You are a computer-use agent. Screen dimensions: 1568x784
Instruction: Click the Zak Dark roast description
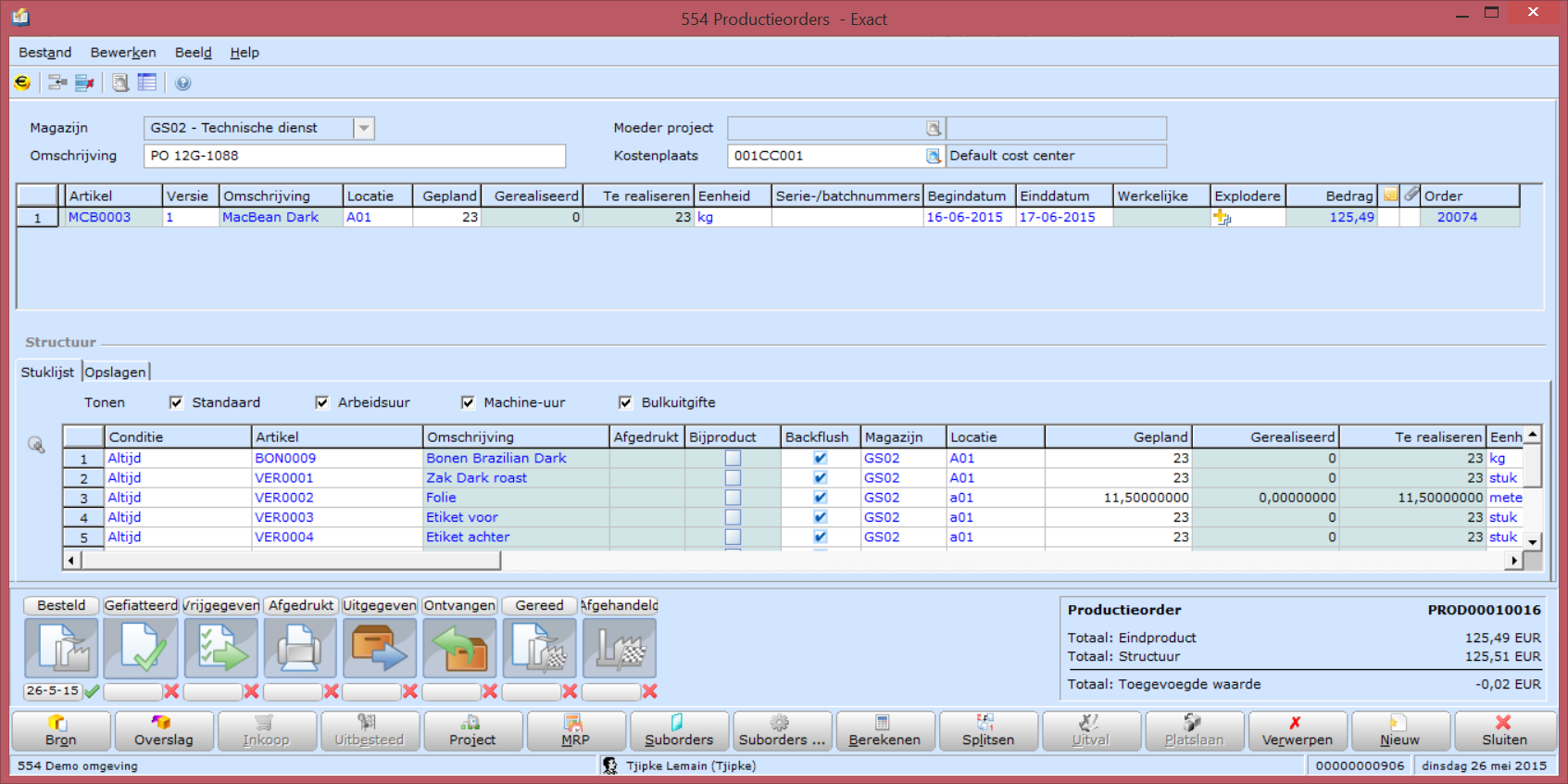tap(476, 478)
